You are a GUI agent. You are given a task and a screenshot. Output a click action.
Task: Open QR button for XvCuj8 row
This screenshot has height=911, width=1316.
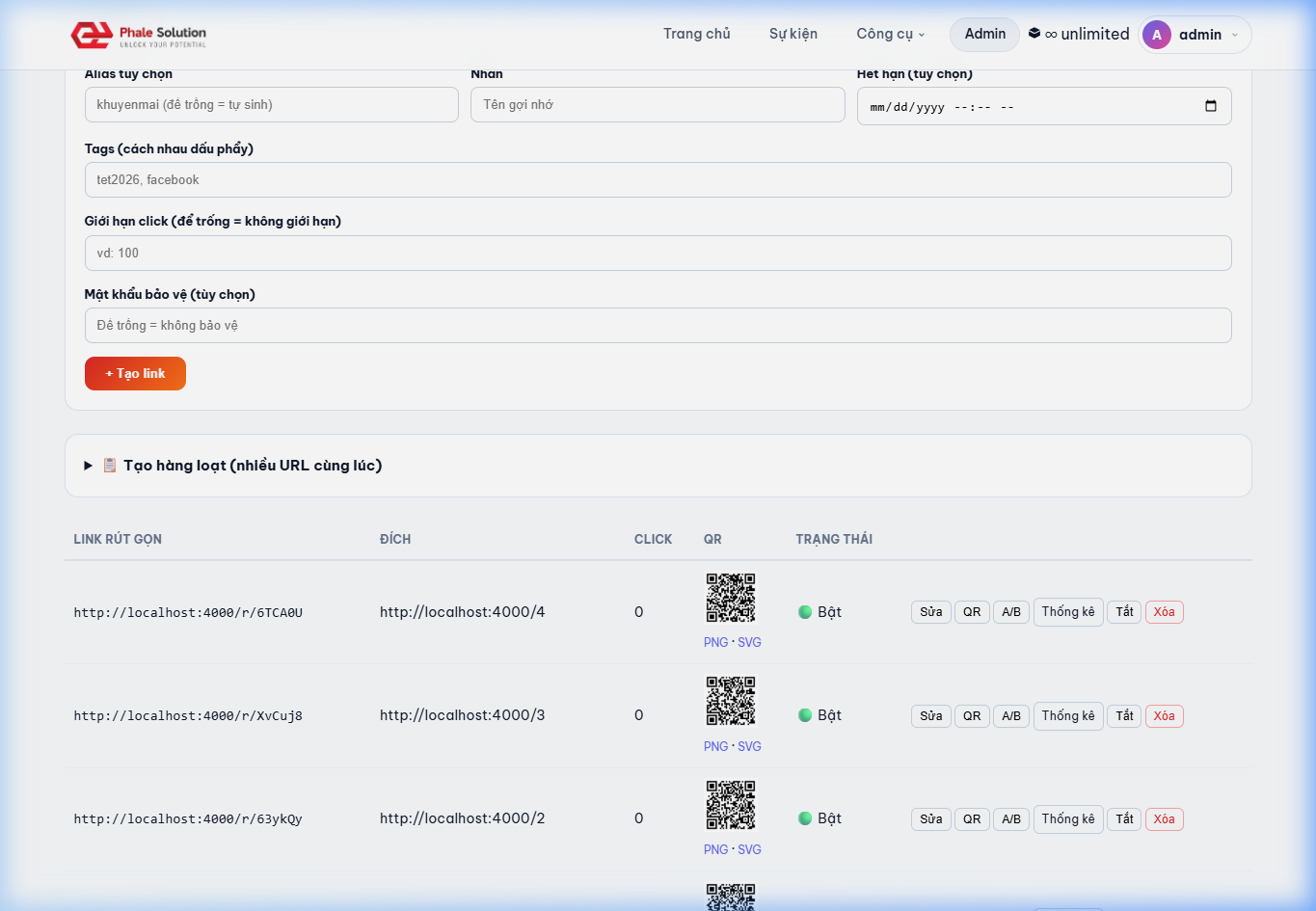972,716
